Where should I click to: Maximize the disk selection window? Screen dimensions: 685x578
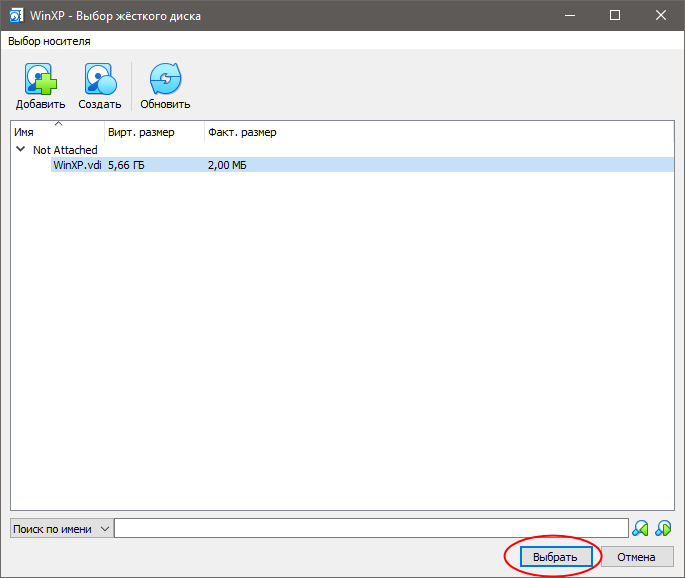click(615, 15)
